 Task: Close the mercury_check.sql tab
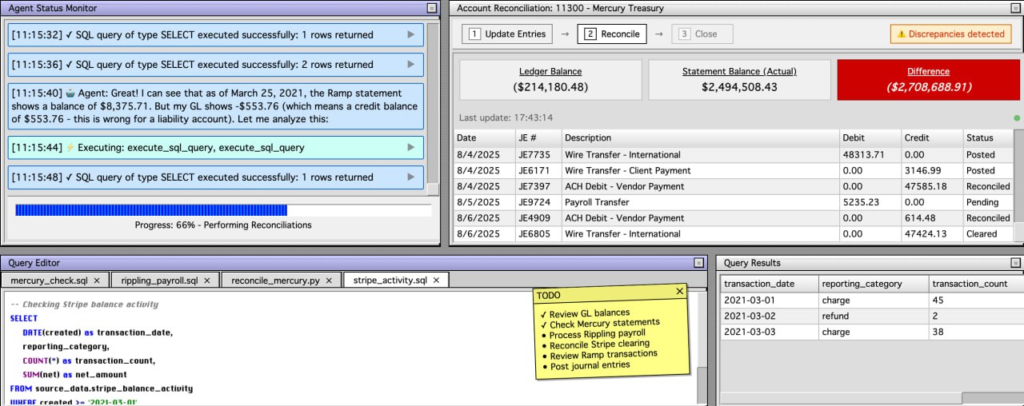coord(95,281)
